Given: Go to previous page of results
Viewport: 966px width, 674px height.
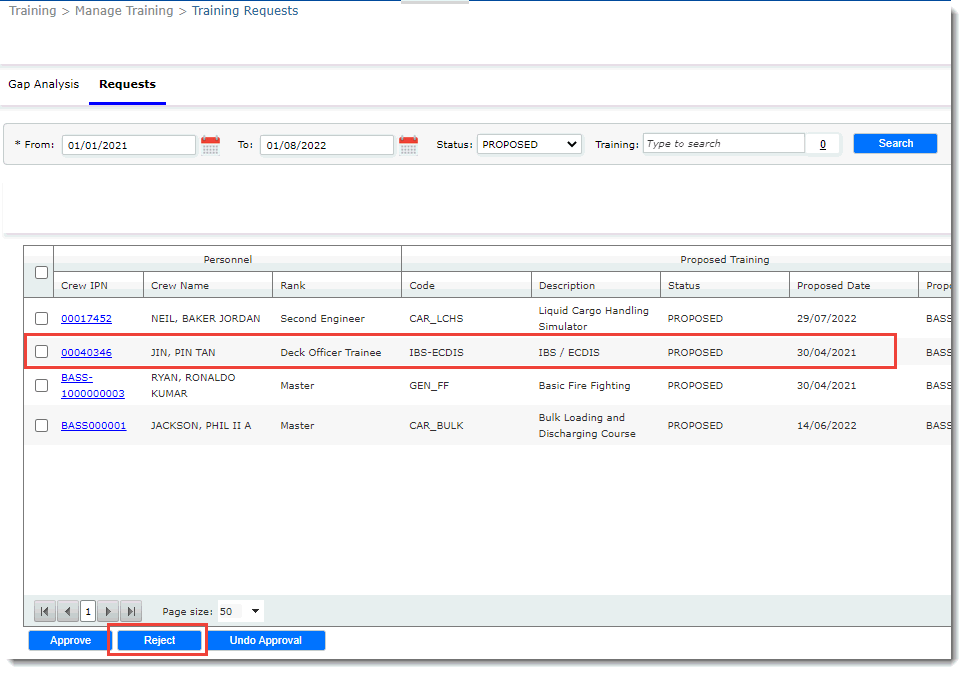Looking at the screenshot, I should [67, 611].
